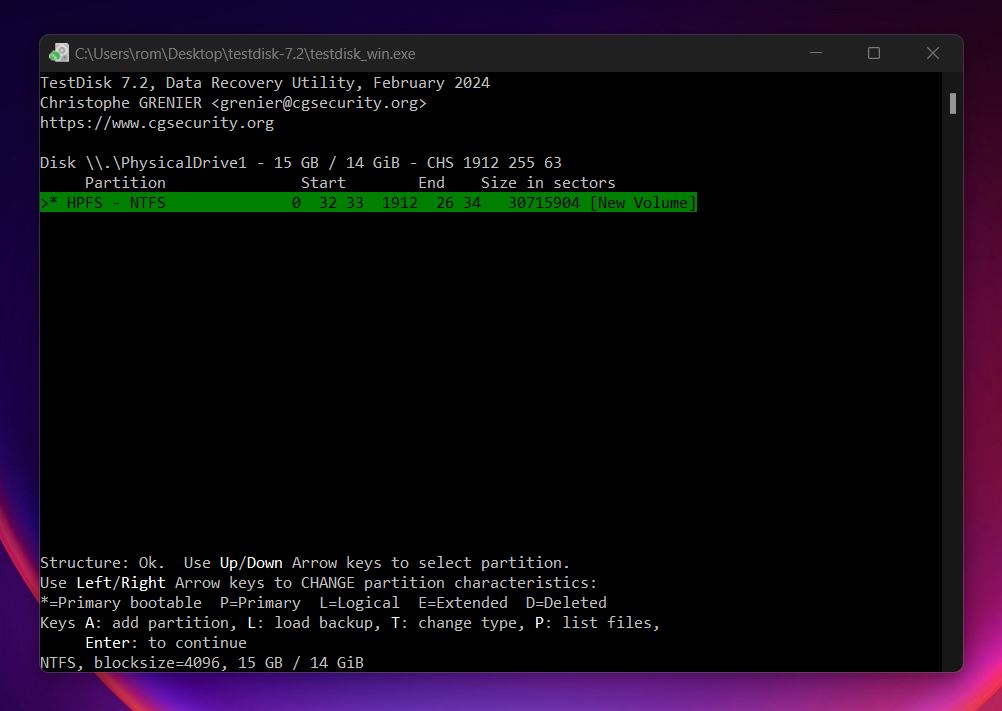Click the grenier@cgsecurity.org author line
Image resolution: width=1002 pixels, height=711 pixels.
point(233,103)
